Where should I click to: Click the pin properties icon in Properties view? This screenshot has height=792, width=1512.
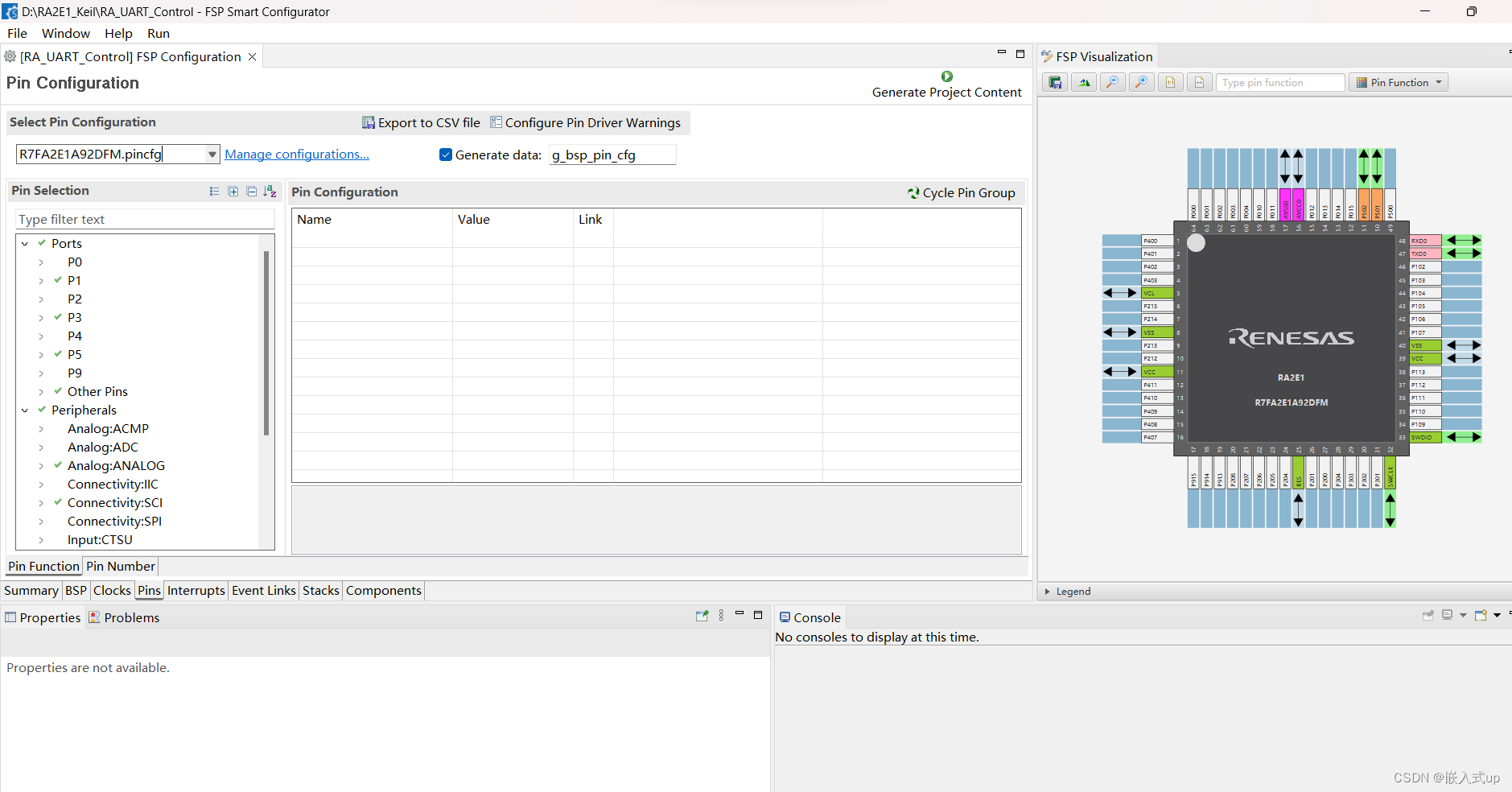coord(702,616)
